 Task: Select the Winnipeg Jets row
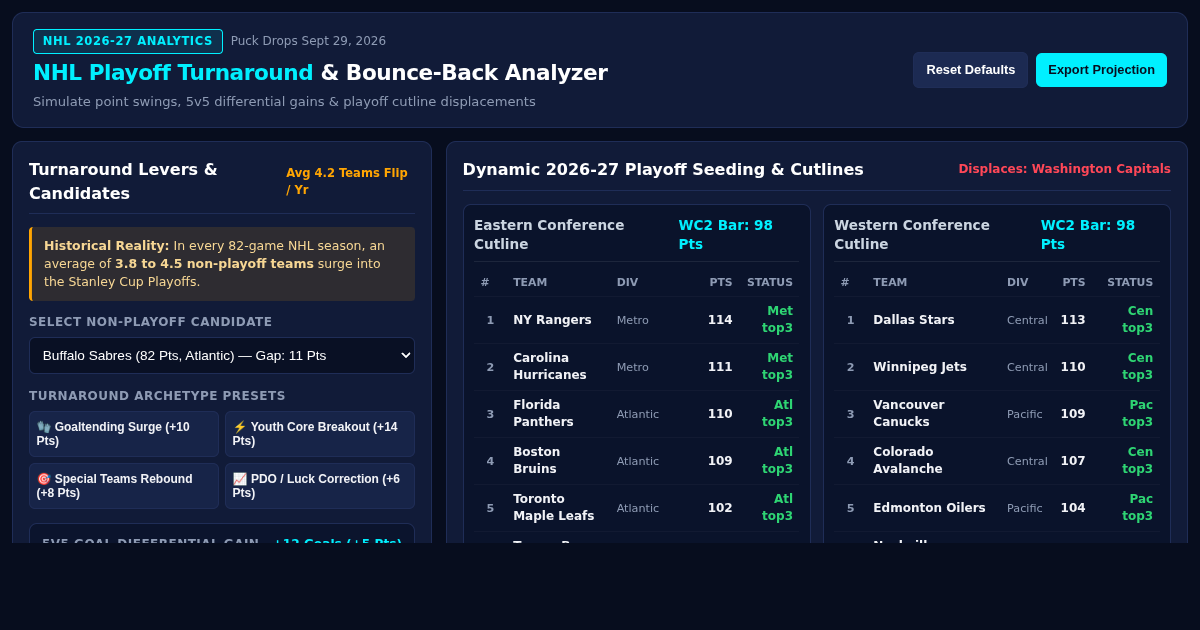tap(997, 367)
